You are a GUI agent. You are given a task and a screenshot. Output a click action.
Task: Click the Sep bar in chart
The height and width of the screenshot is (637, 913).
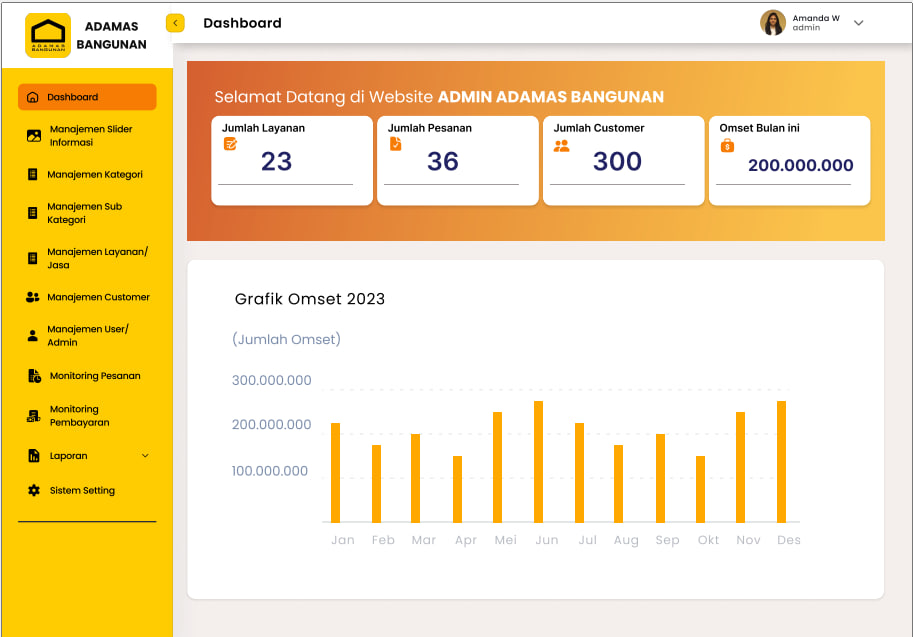pos(660,478)
